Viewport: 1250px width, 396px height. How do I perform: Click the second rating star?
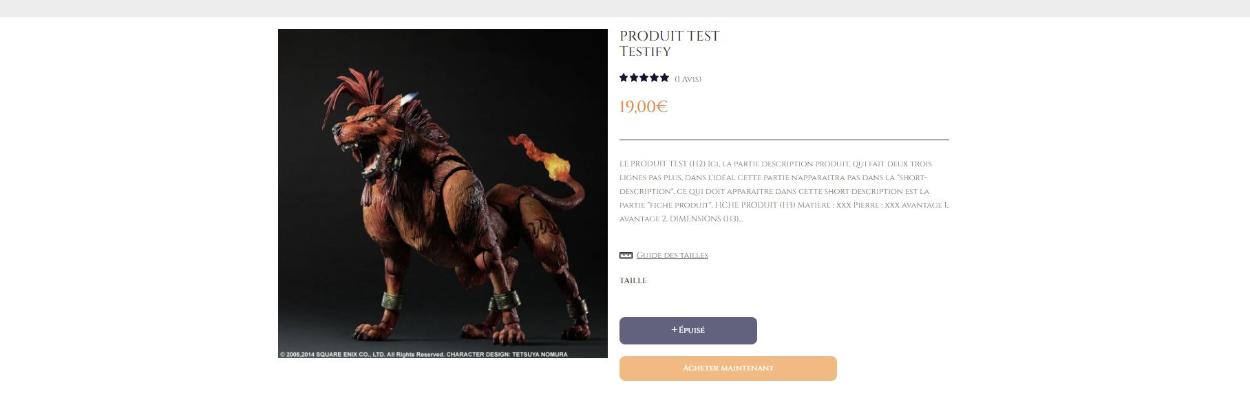pyautogui.click(x=634, y=78)
